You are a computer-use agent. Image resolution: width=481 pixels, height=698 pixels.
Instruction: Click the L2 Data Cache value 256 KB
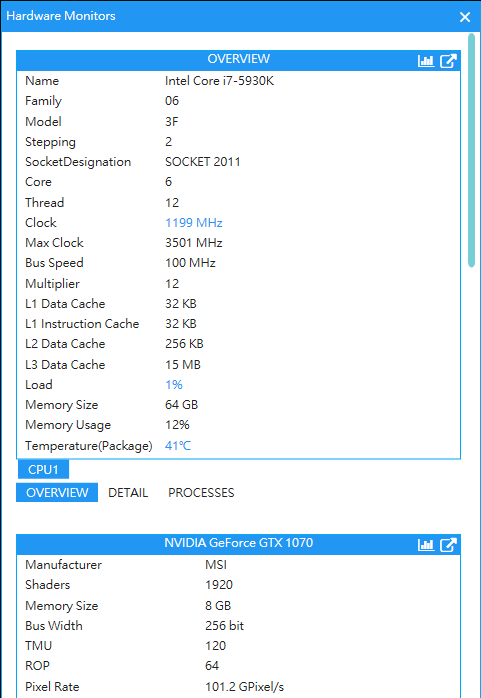point(184,344)
